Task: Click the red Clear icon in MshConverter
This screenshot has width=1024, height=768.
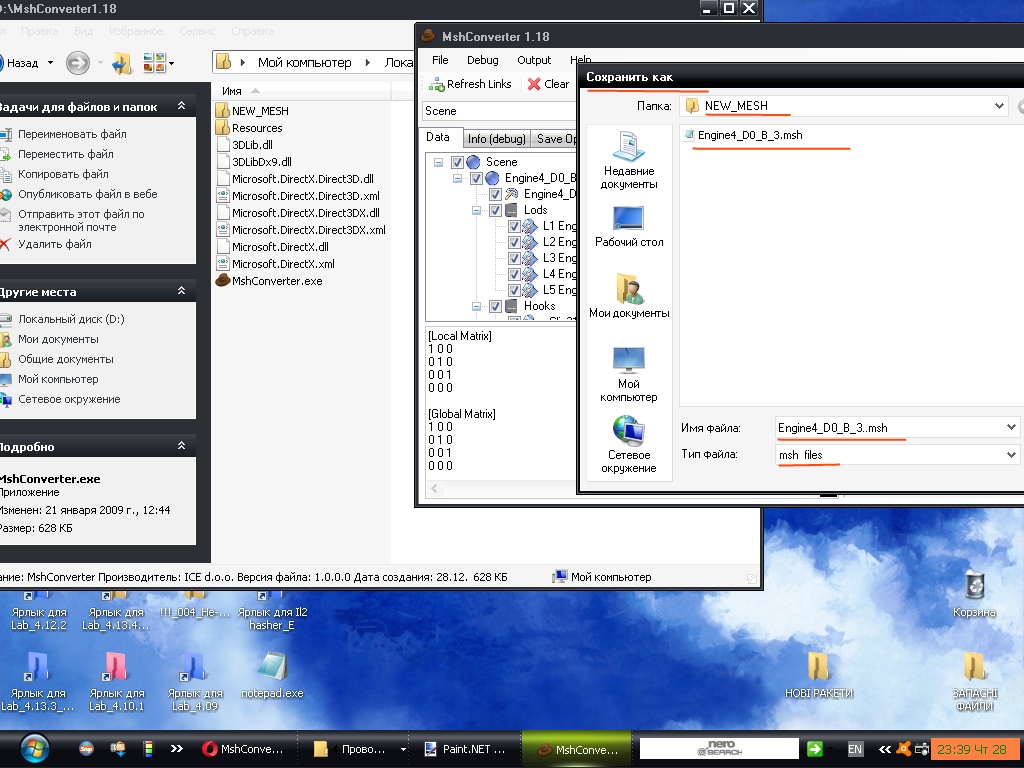Action: tap(534, 84)
